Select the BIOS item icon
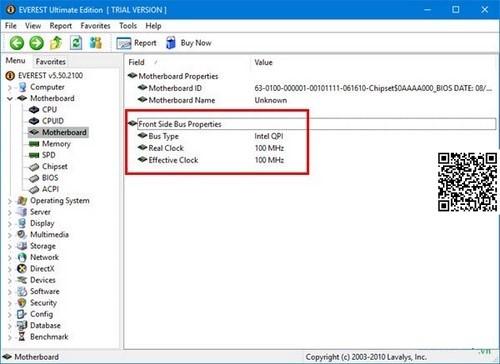 tap(34, 178)
